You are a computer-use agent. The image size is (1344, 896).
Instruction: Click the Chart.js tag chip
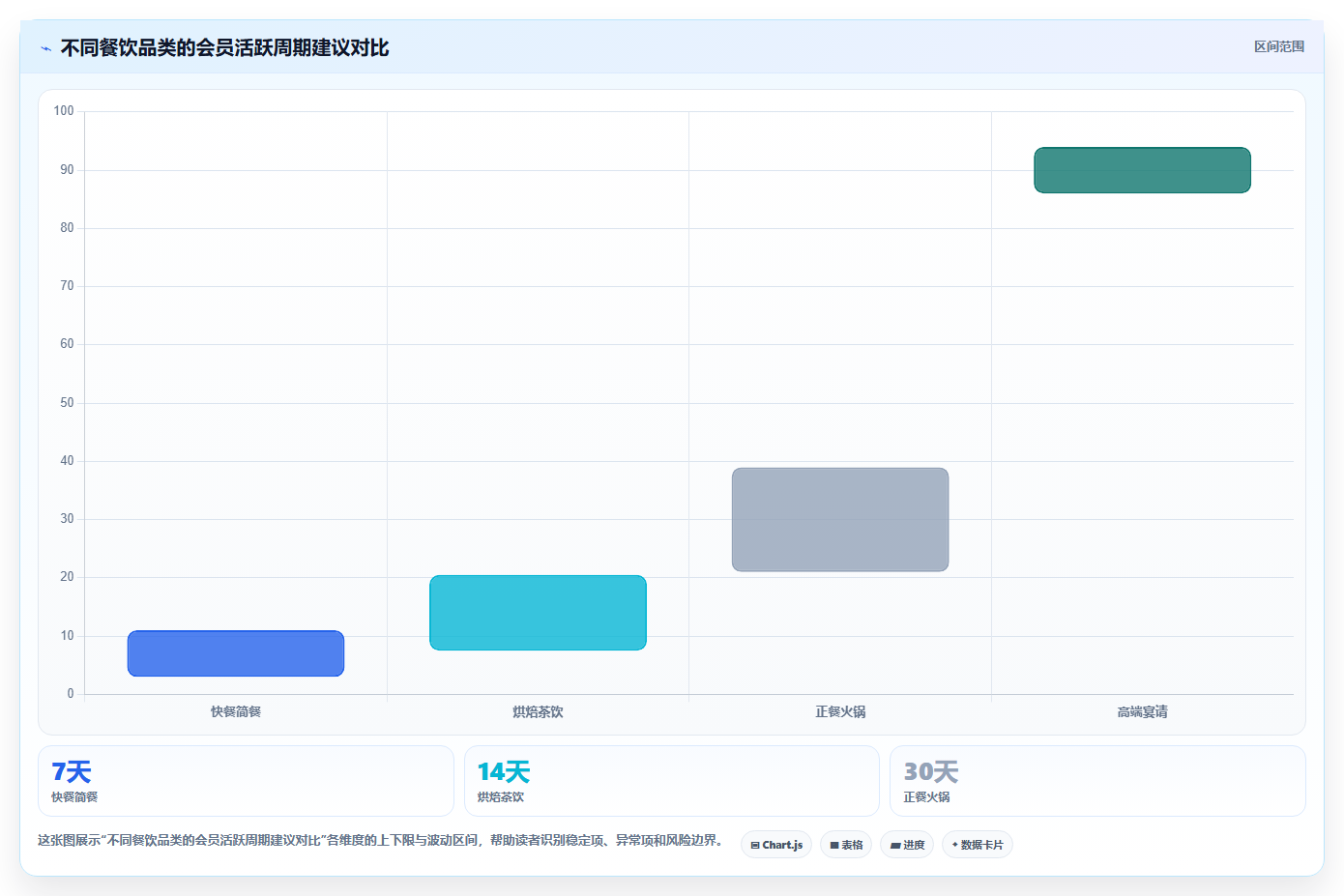(776, 845)
